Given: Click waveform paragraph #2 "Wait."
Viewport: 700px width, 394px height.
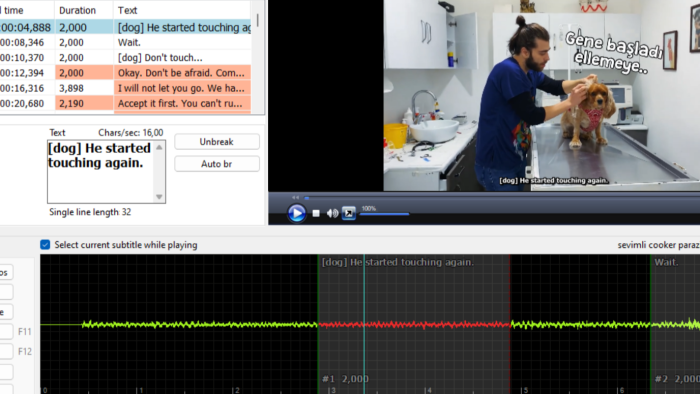Looking at the screenshot, I should point(675,324).
